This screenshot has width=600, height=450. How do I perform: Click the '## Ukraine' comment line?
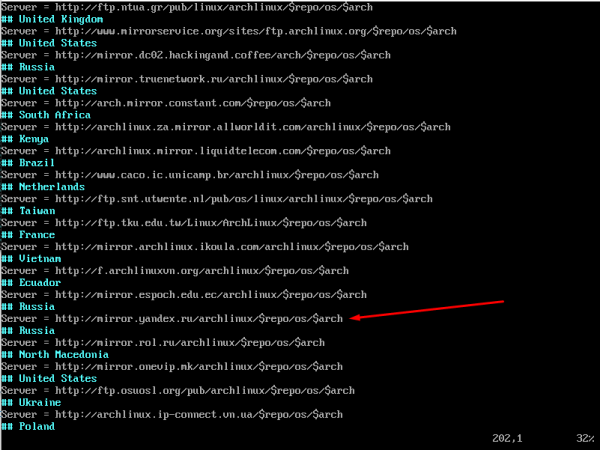pyautogui.click(x=31, y=403)
